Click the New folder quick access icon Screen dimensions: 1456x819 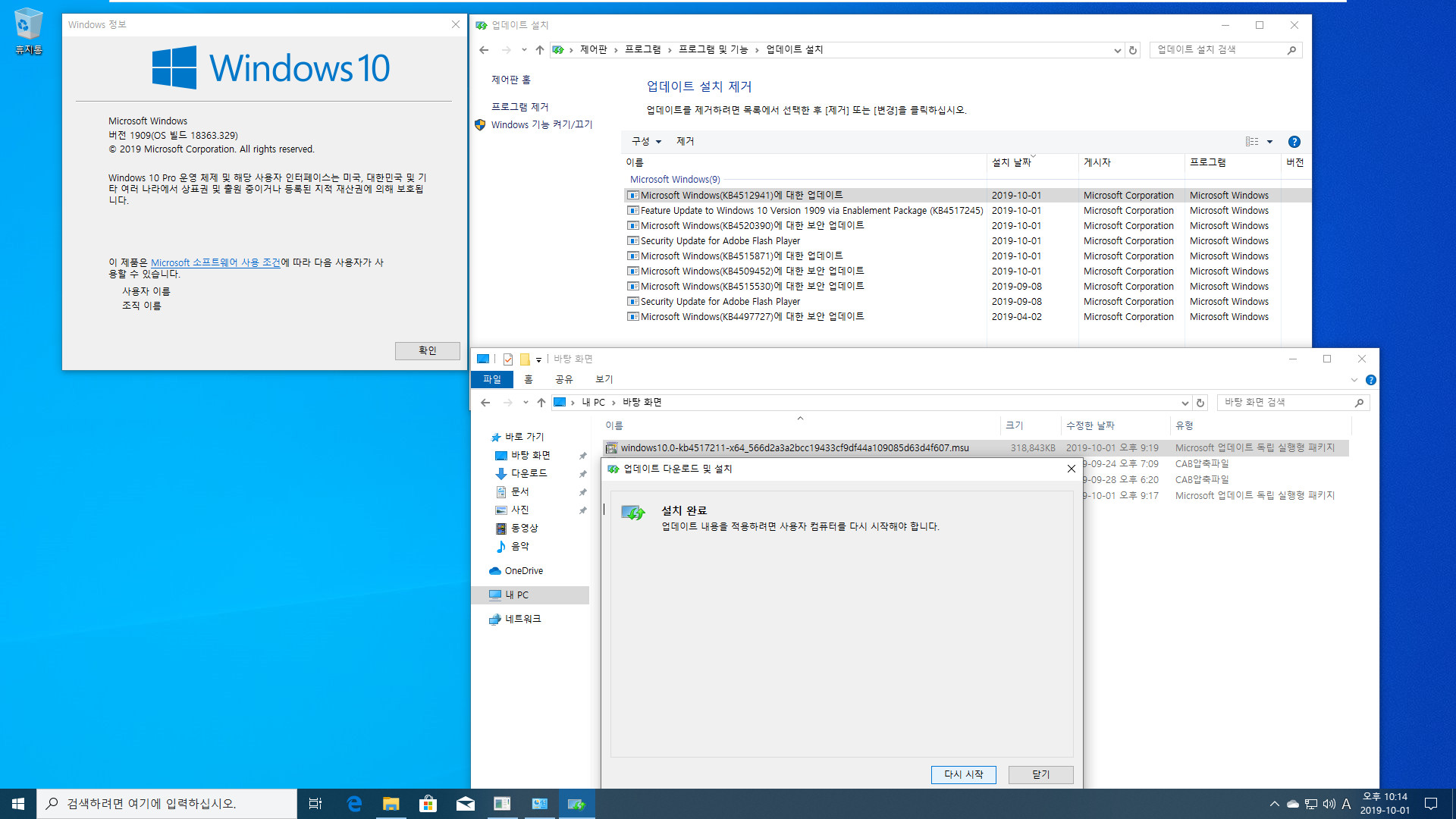point(524,359)
